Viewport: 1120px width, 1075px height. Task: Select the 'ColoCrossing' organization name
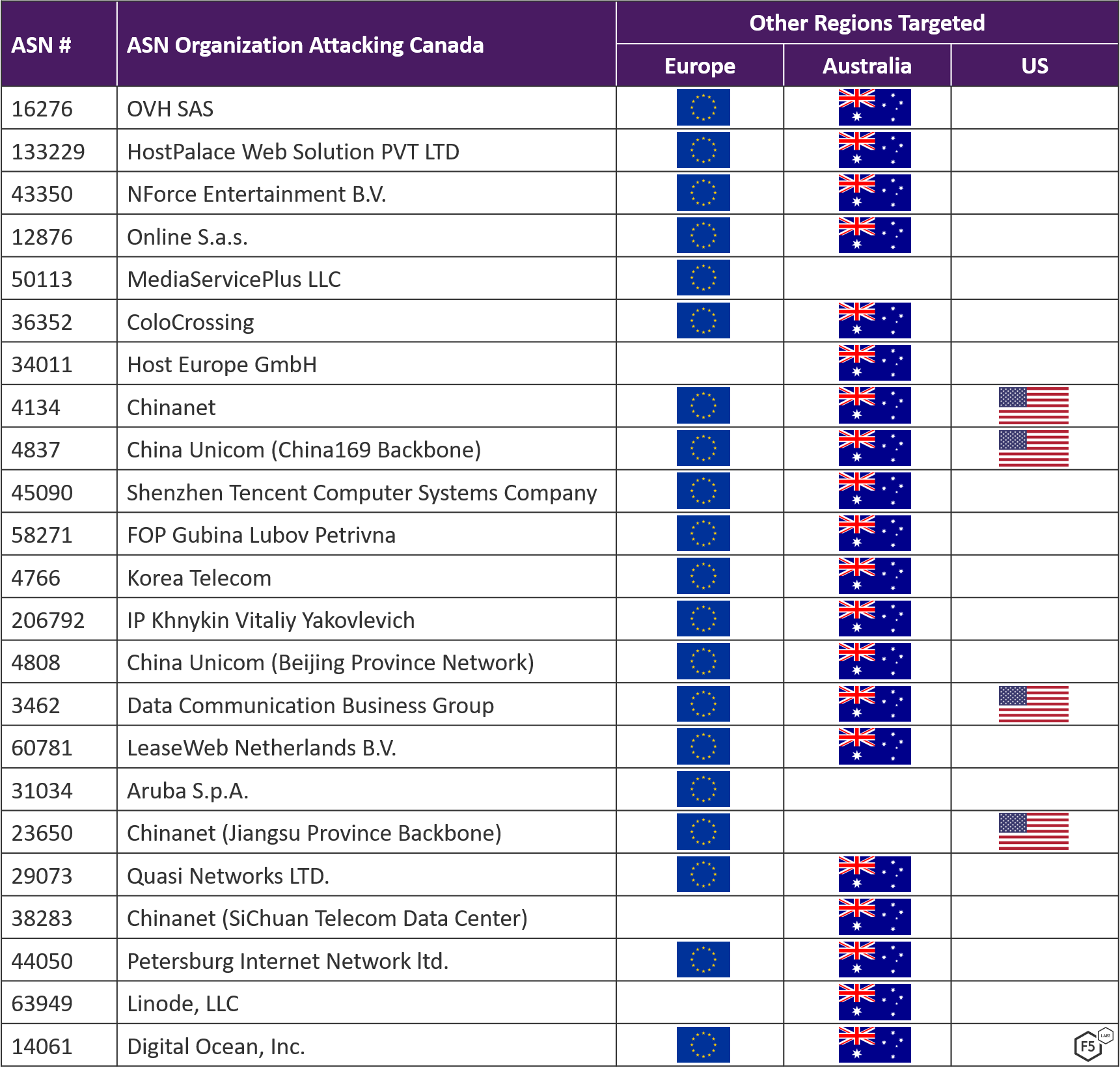tap(191, 322)
